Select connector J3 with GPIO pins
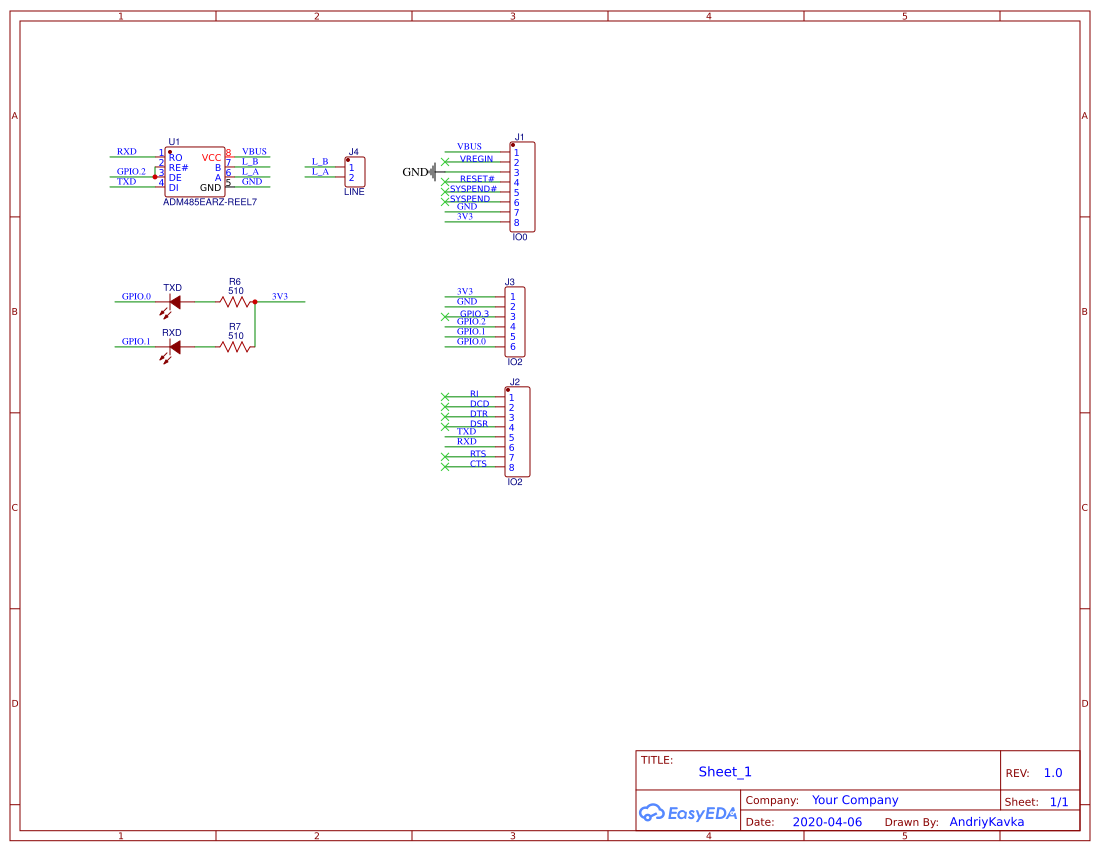 click(x=516, y=320)
